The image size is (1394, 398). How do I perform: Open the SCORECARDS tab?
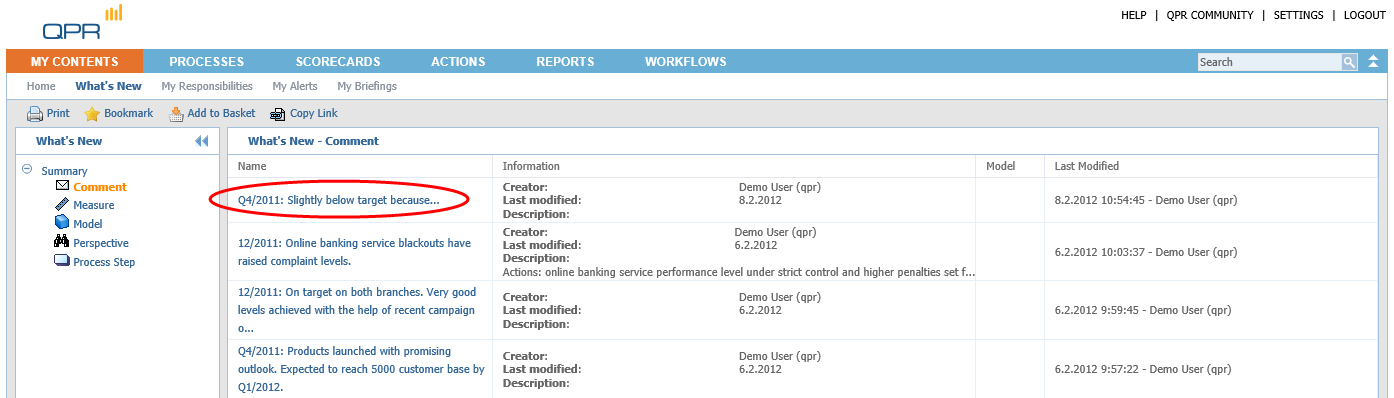tap(337, 62)
